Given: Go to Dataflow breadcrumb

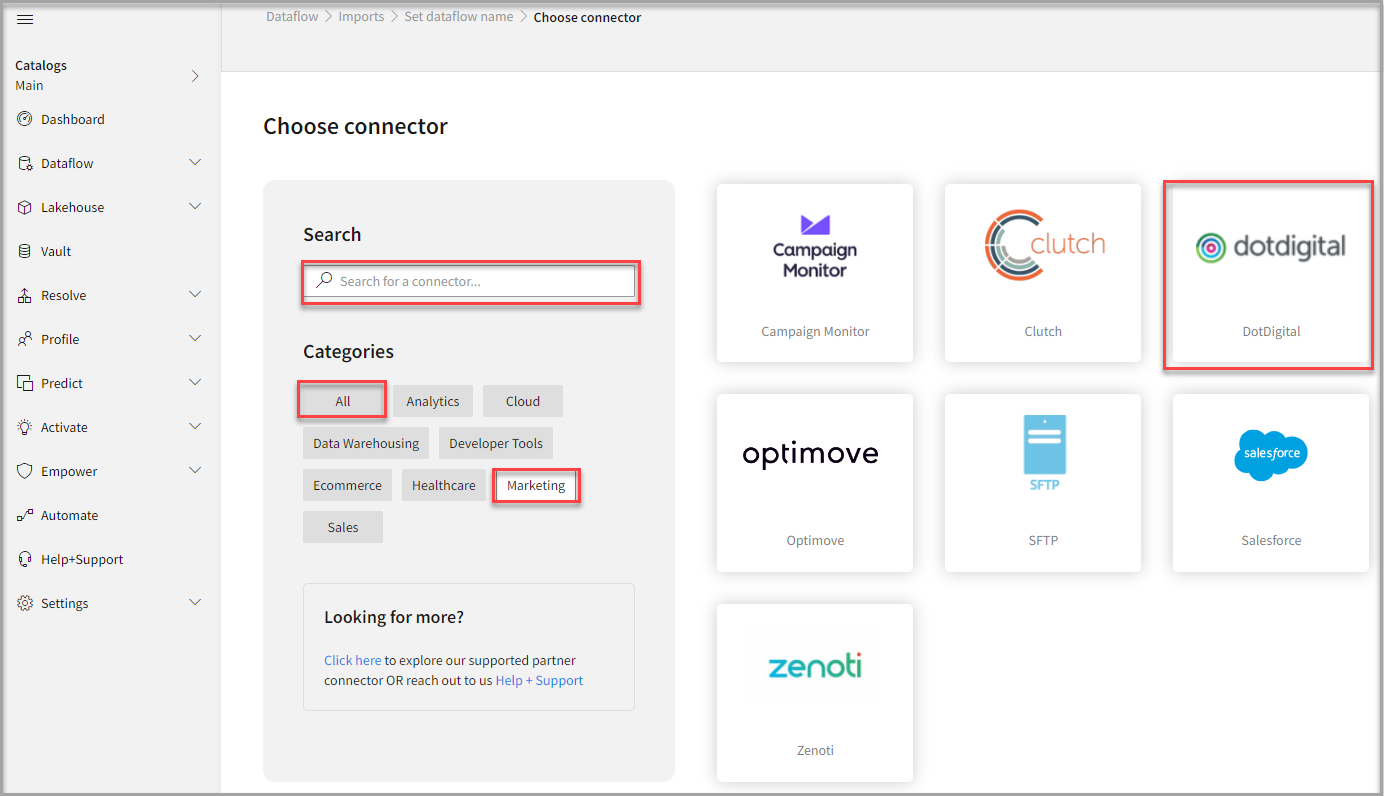Looking at the screenshot, I should [293, 17].
